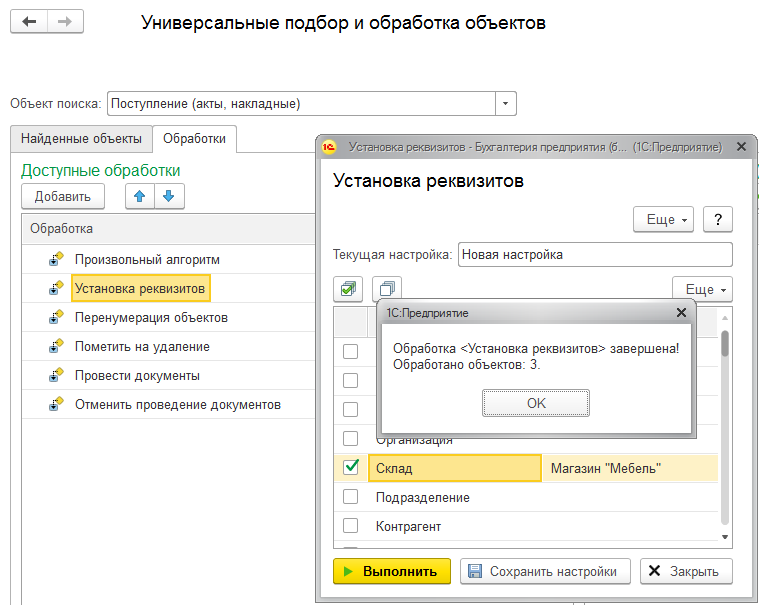Click the check all attributes icon
The height and width of the screenshot is (605, 759).
point(347,289)
